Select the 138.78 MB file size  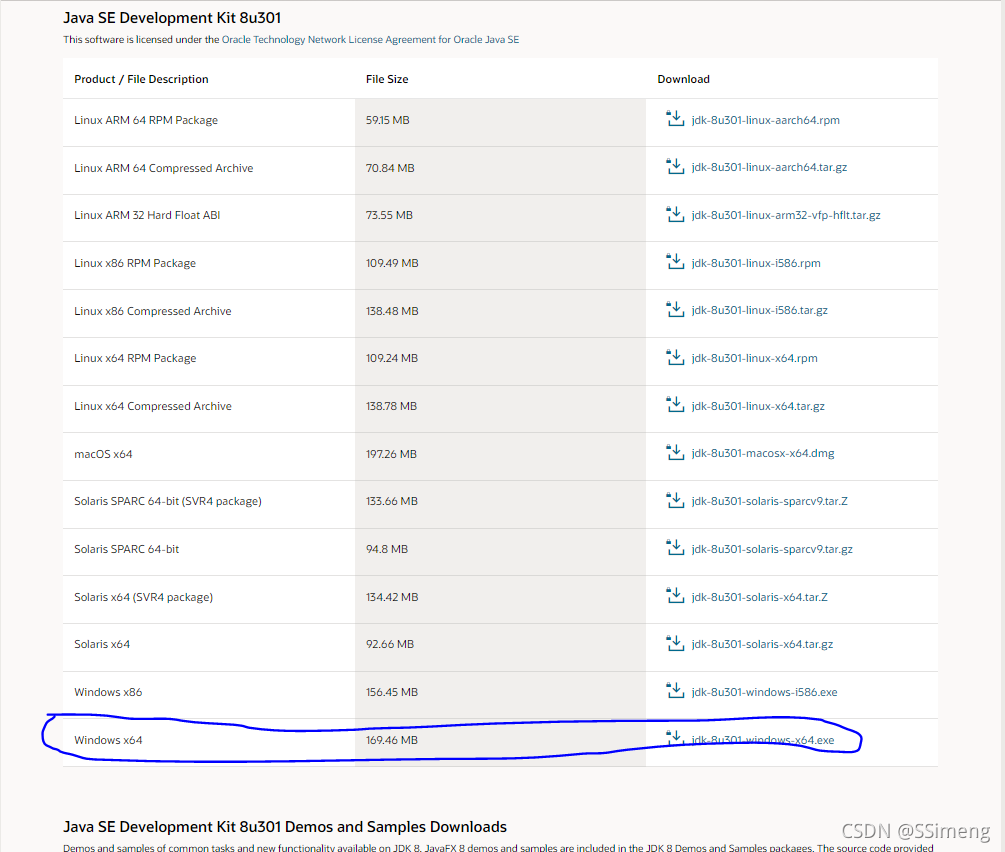tap(392, 406)
